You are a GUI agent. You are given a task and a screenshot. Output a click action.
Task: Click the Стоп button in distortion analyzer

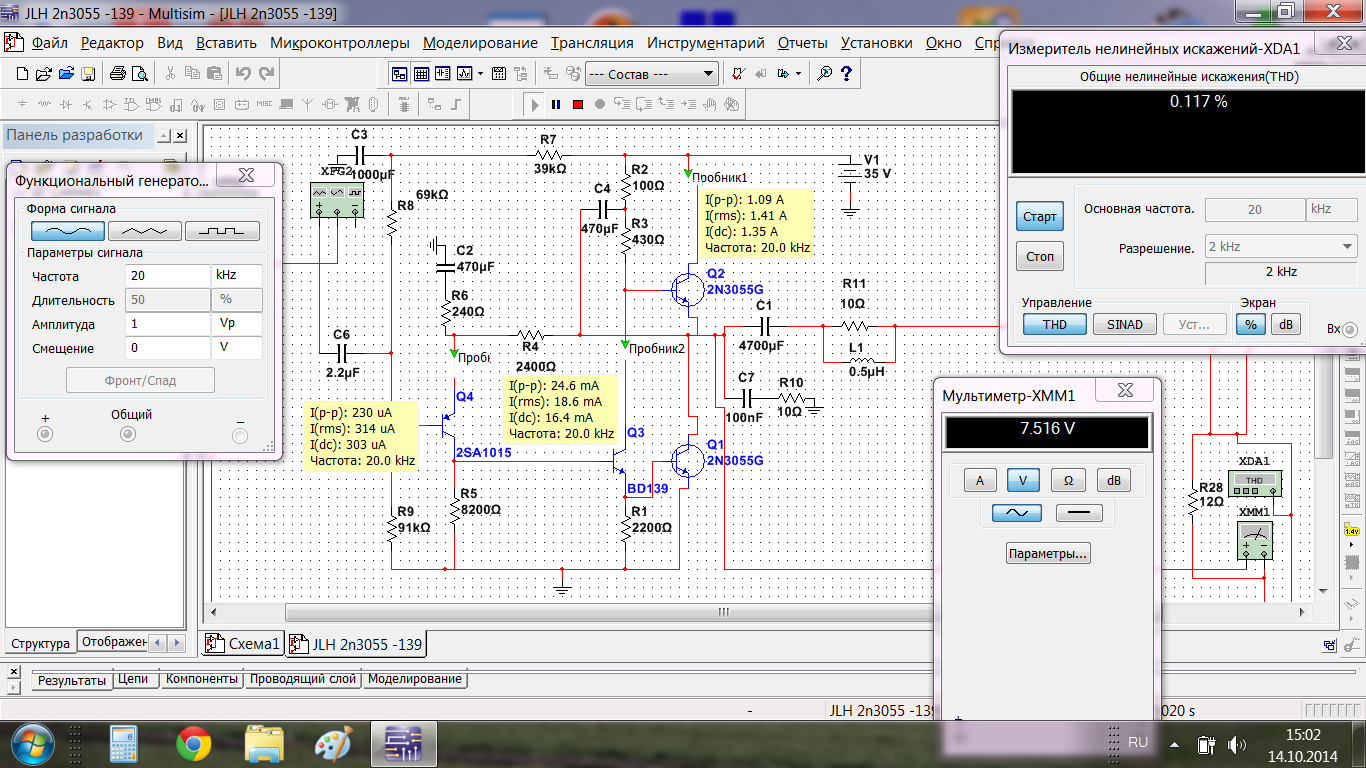[x=1040, y=257]
